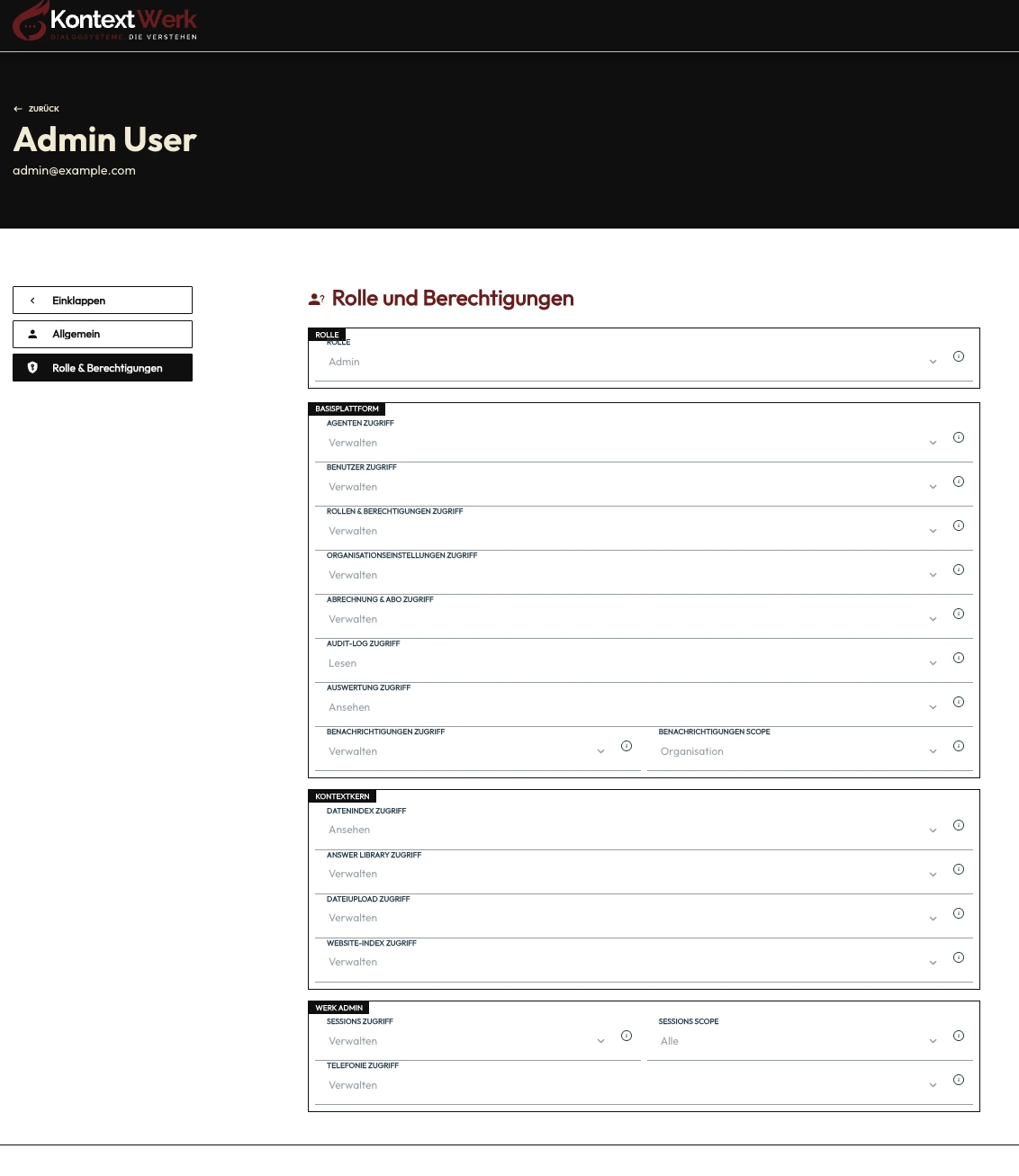Click the info icon beside Audit-Log Zugriff
Viewport: 1019px width, 1176px height.
pos(959,658)
